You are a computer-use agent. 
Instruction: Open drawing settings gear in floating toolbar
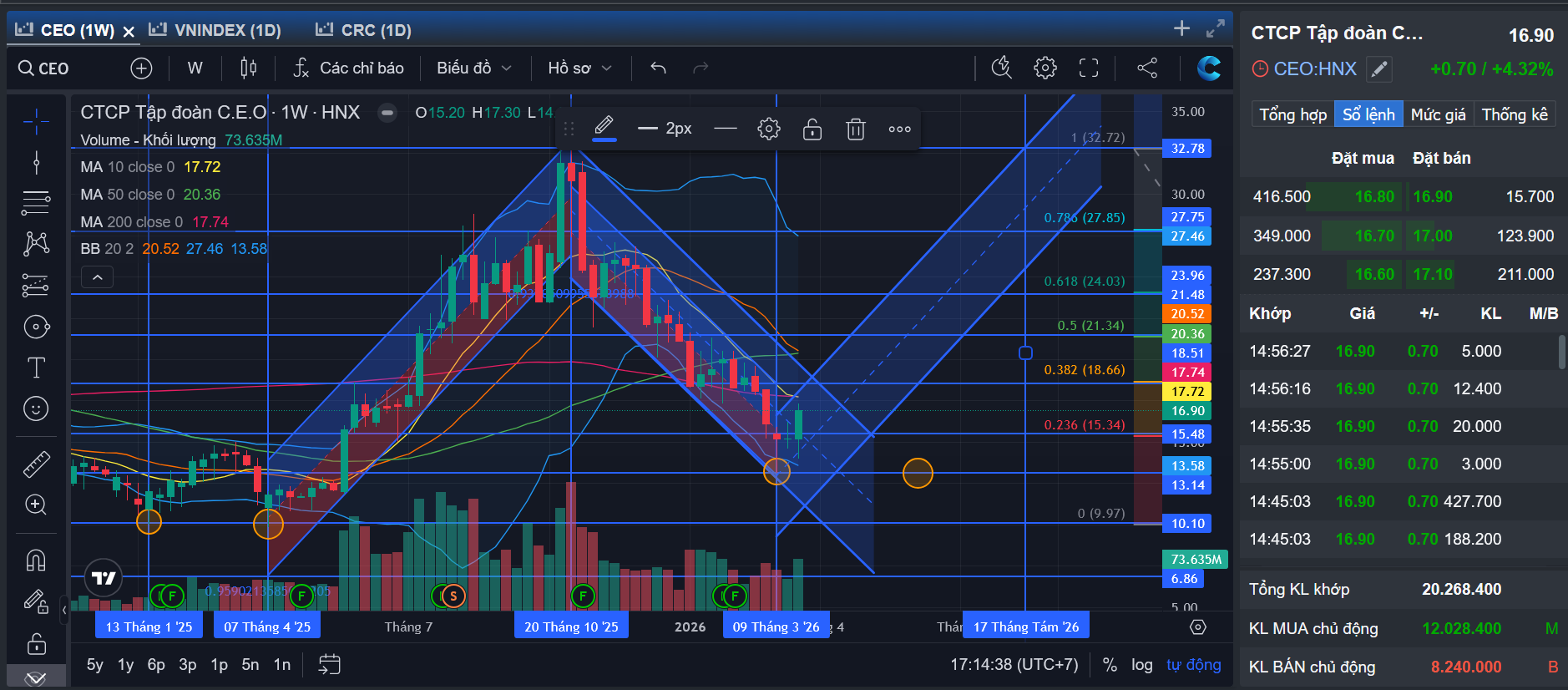coord(769,129)
